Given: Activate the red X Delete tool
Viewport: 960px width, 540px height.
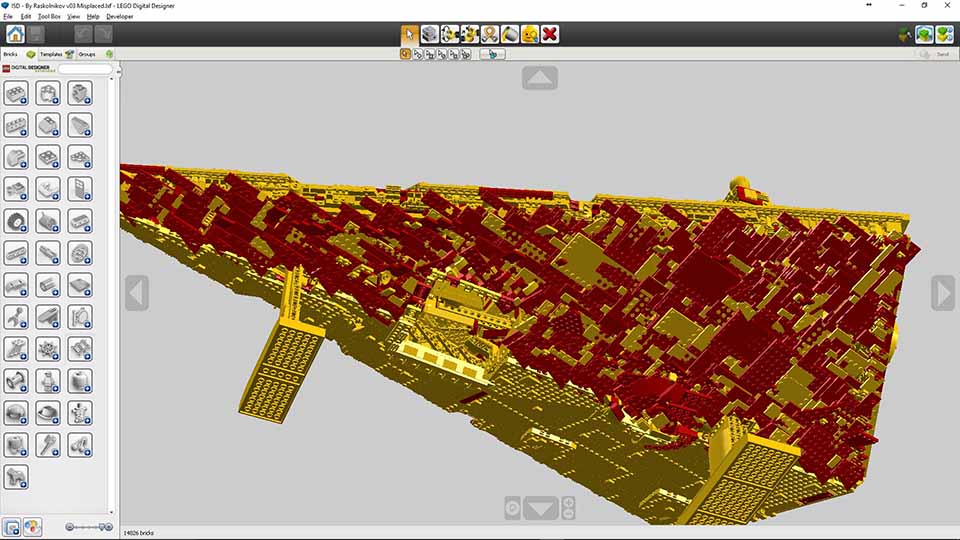Looking at the screenshot, I should pyautogui.click(x=550, y=34).
